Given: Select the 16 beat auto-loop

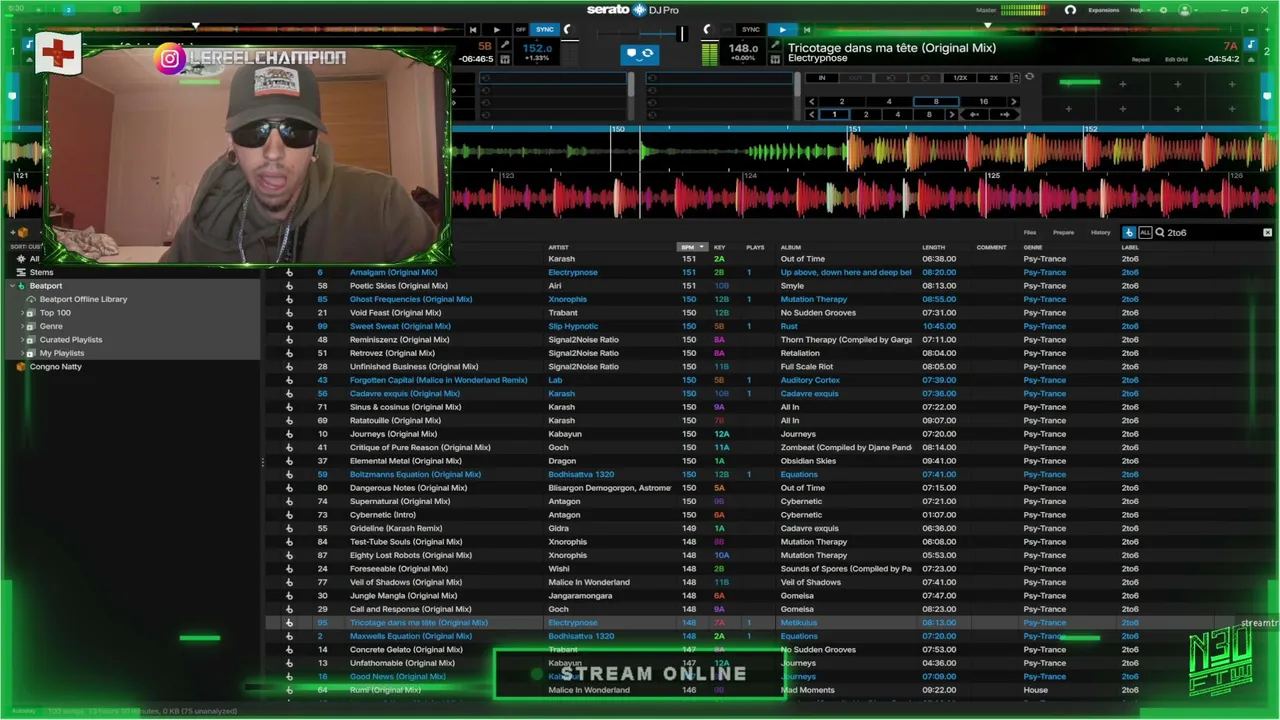Looking at the screenshot, I should pos(983,102).
